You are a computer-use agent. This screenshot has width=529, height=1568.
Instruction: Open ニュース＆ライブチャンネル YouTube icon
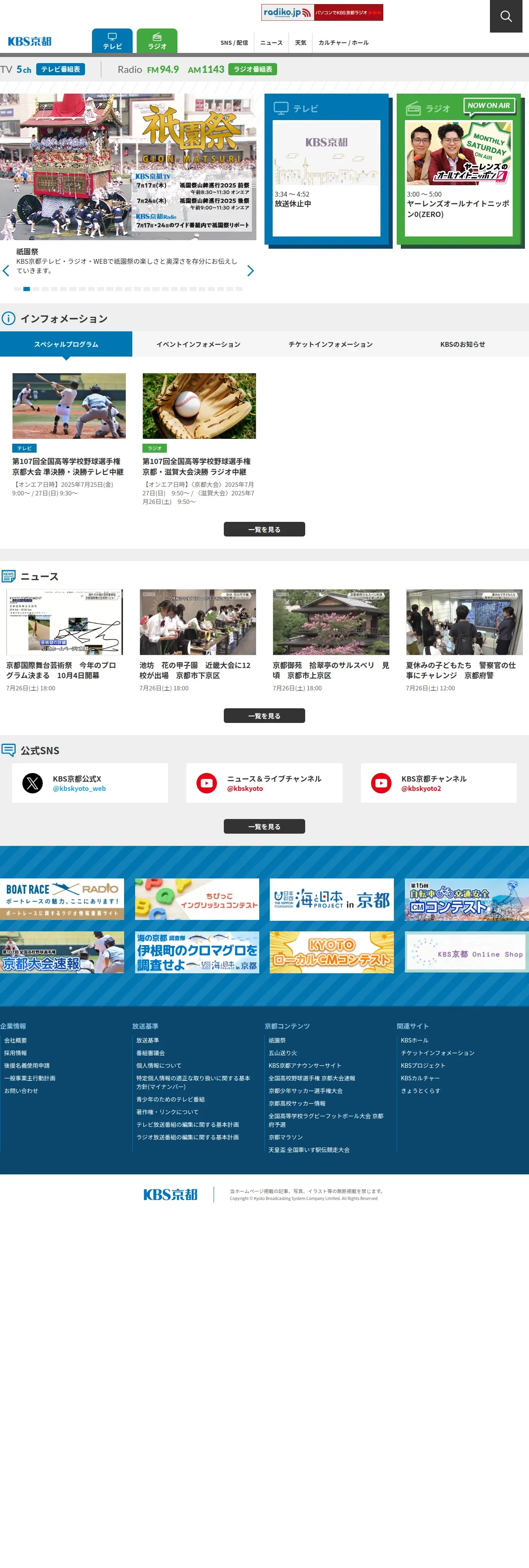coord(207,783)
